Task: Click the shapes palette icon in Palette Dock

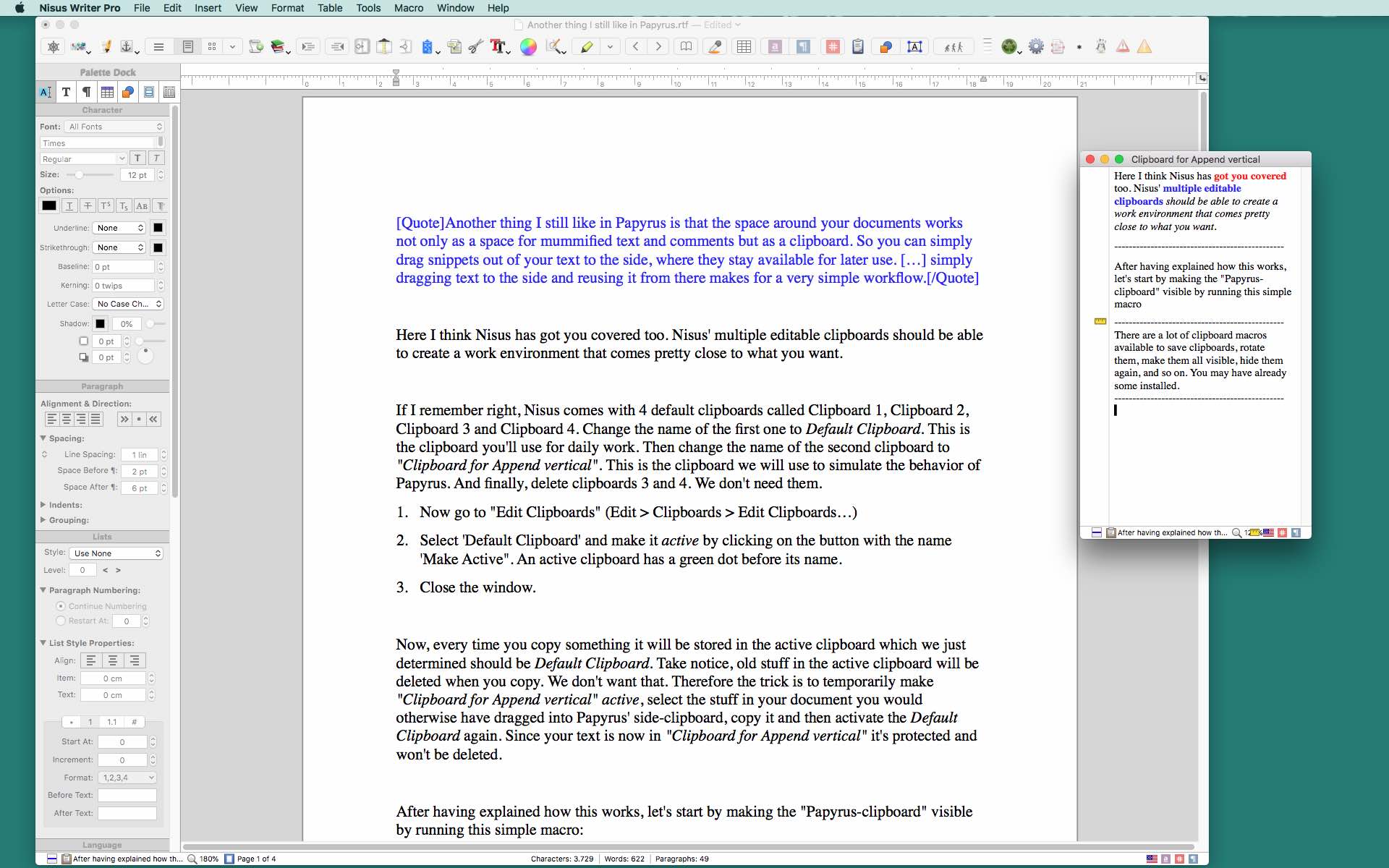Action: coord(127,92)
